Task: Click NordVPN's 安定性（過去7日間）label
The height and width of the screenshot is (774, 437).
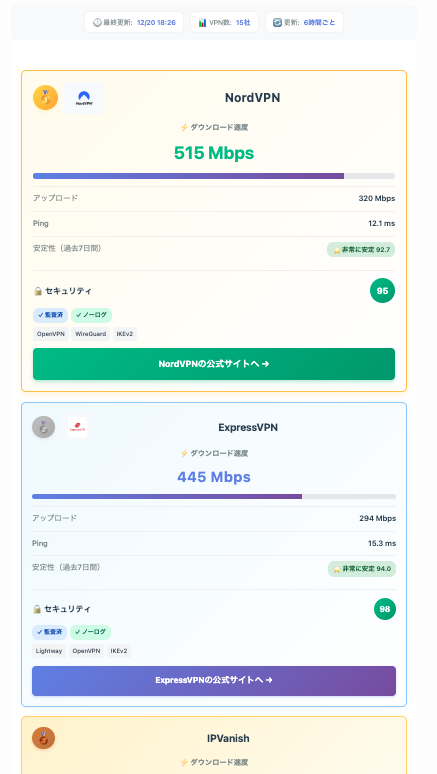Action: tap(67, 248)
